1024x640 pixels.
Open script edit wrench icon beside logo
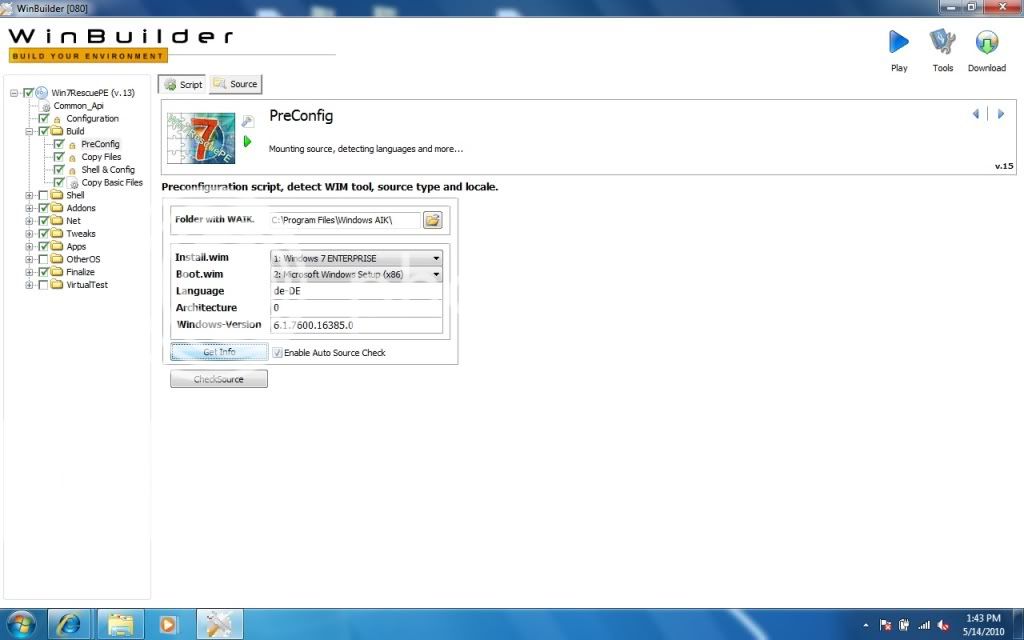pyautogui.click(x=248, y=121)
